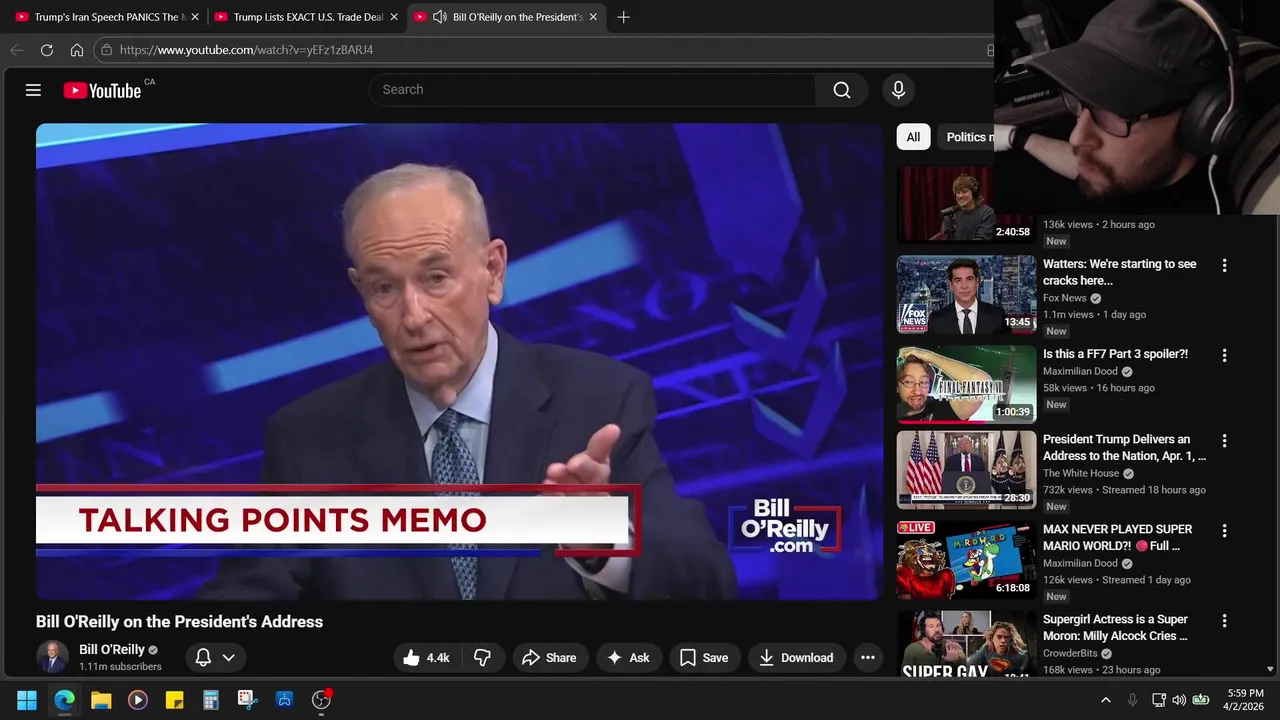Open Calculator from taskbar
Image resolution: width=1280 pixels, height=720 pixels.
[x=211, y=700]
